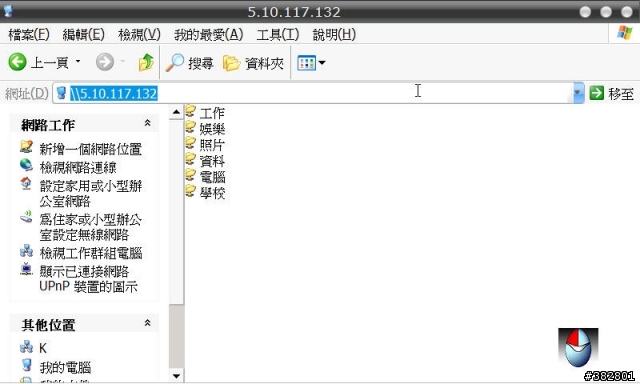Open the 工具(T) menu
The height and width of the screenshot is (384, 640).
278,34
